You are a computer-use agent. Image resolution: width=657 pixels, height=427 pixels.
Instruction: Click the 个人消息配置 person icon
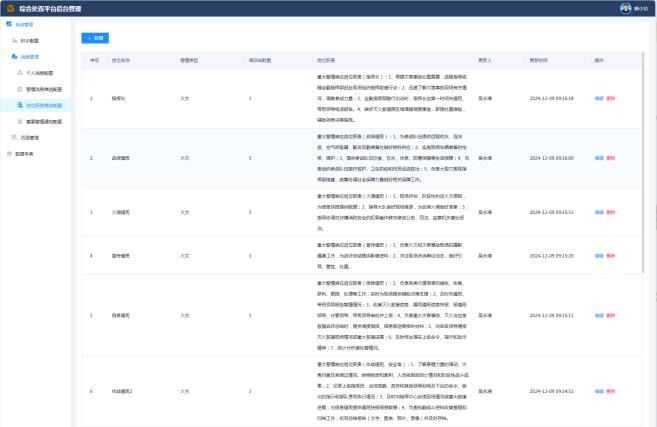[x=20, y=73]
